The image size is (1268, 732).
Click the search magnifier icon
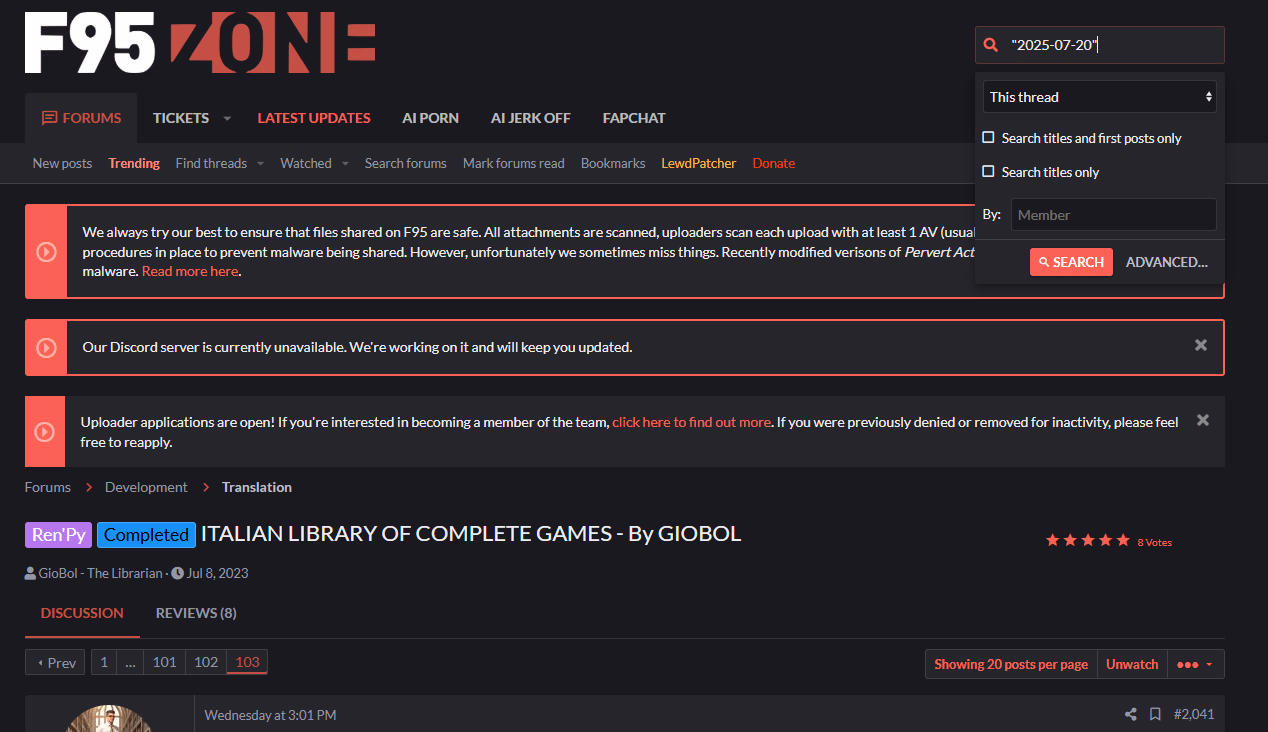(991, 45)
